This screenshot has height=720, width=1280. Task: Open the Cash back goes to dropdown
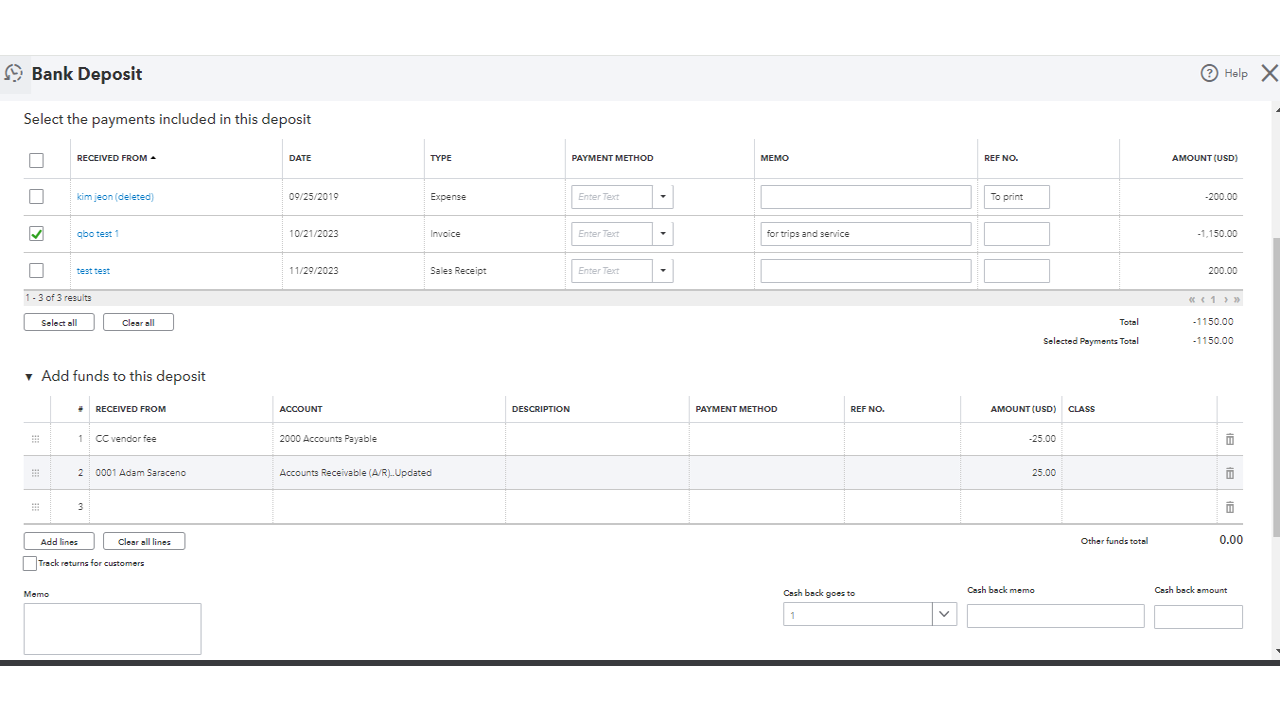(x=944, y=615)
